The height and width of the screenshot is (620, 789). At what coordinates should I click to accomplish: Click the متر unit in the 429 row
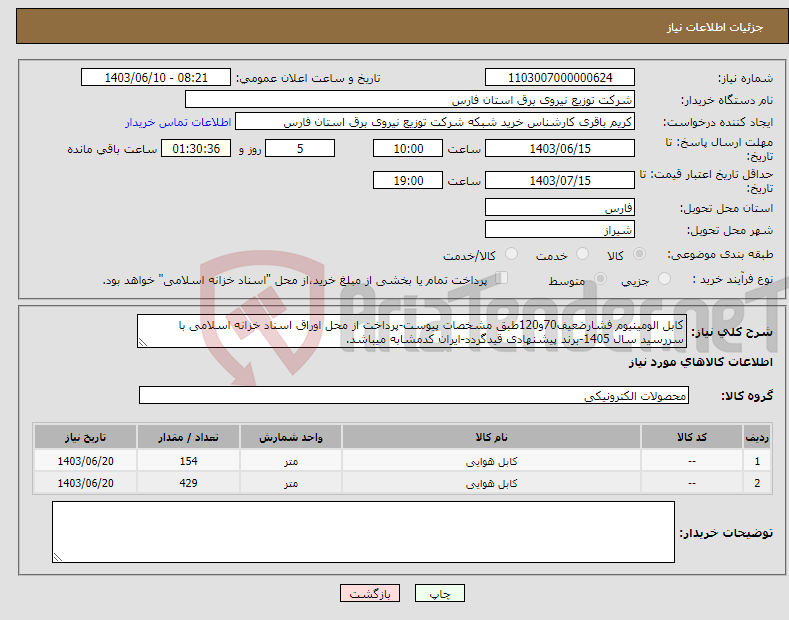291,484
